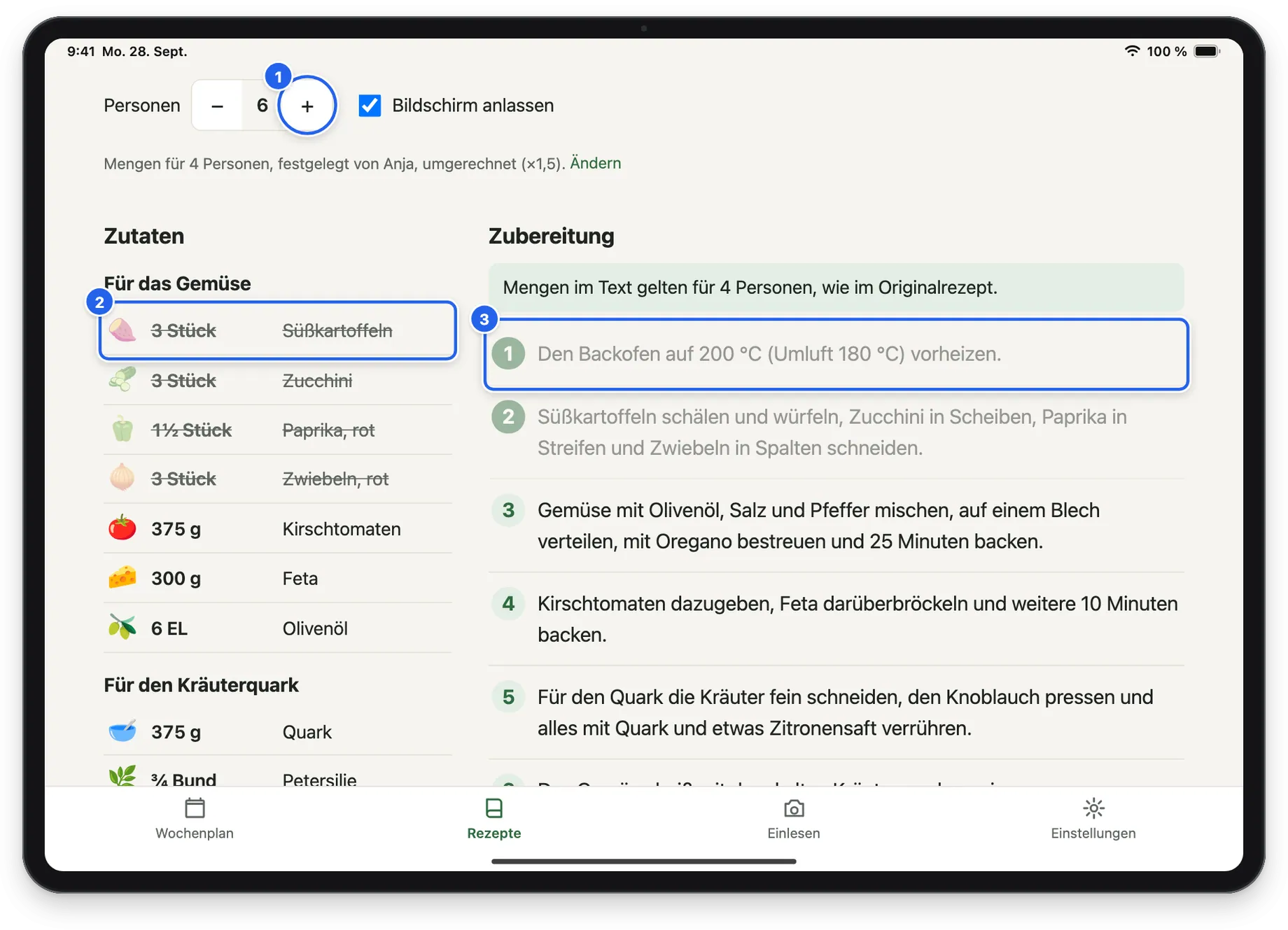Click the zucchini emoji icon
This screenshot has height=930, width=1288.
(x=122, y=380)
